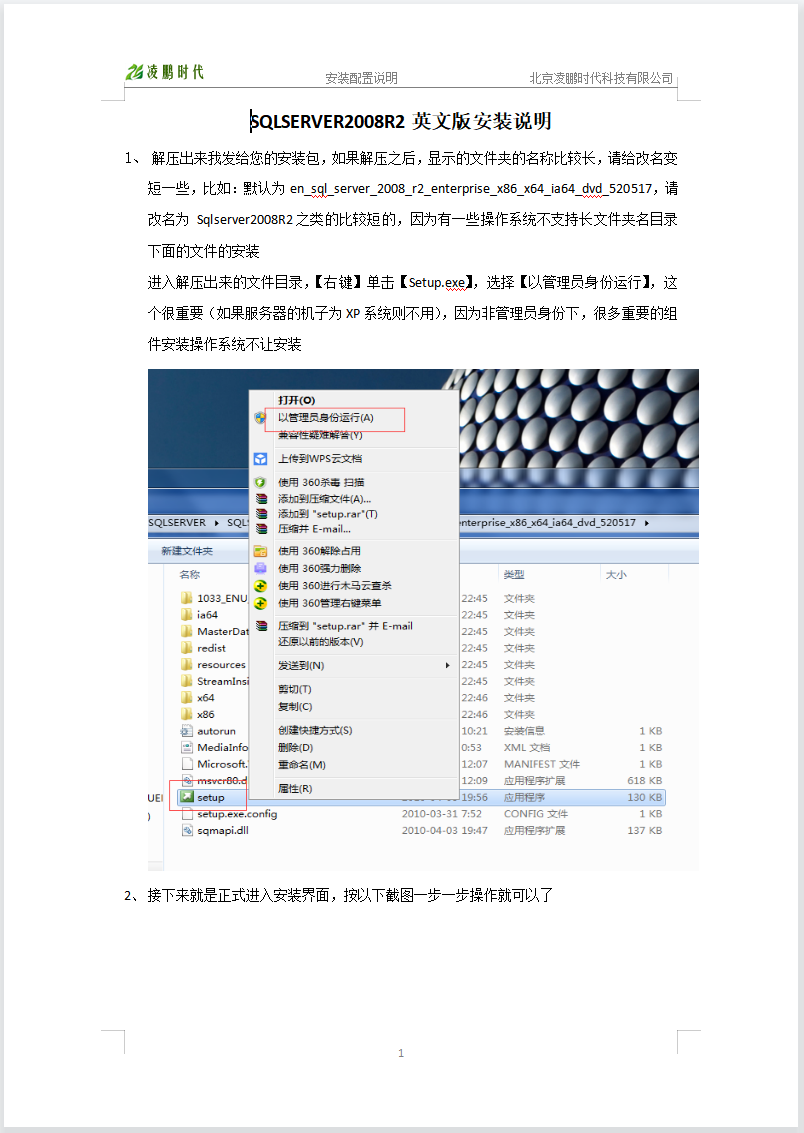Choose 删除(D) from the context menu

295,748
